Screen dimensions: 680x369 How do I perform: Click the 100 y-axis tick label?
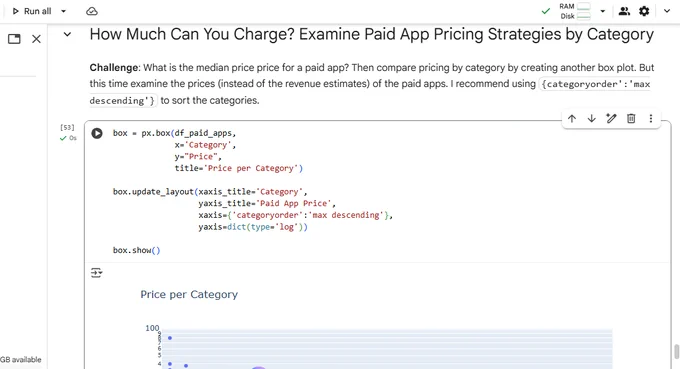[x=152, y=328]
